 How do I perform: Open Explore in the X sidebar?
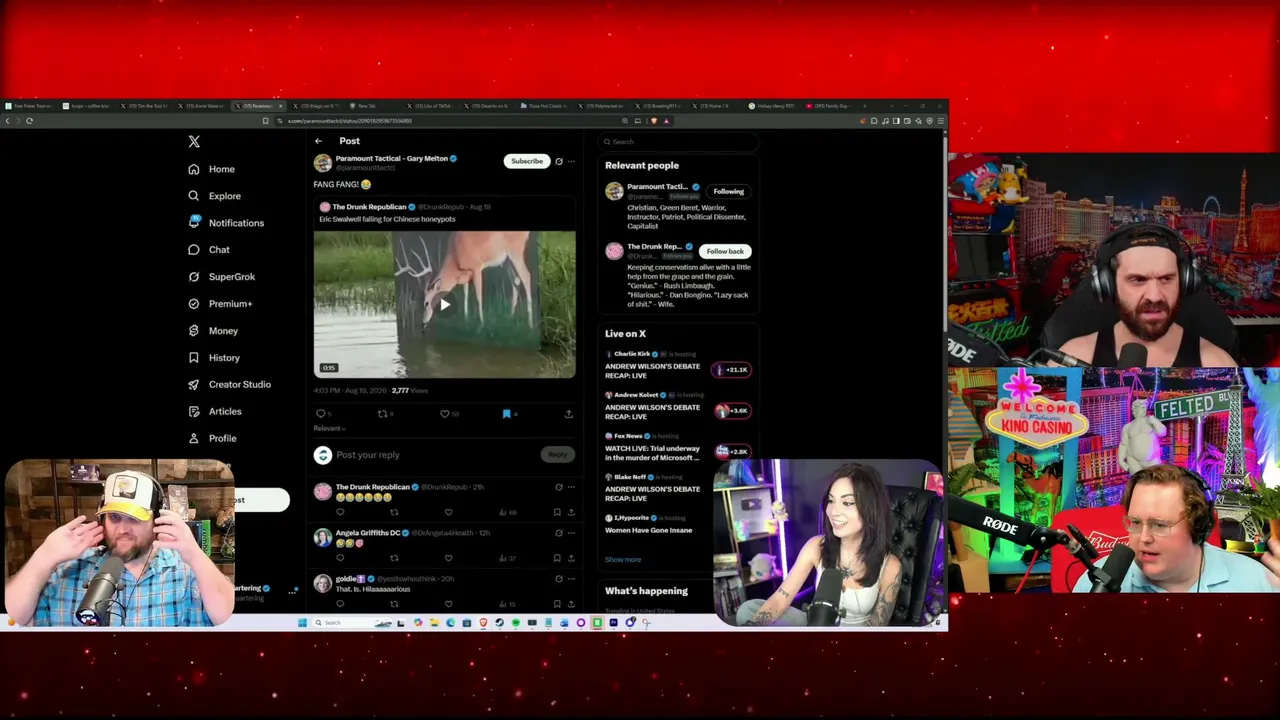215,196
